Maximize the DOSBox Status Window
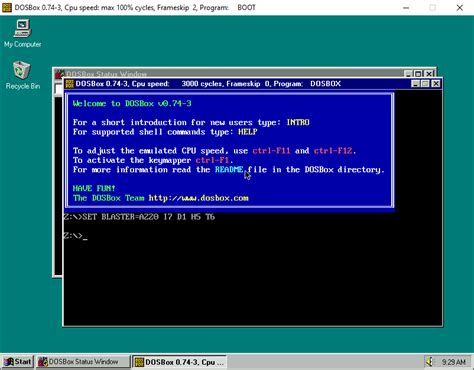474x370 pixels. [x=418, y=73]
